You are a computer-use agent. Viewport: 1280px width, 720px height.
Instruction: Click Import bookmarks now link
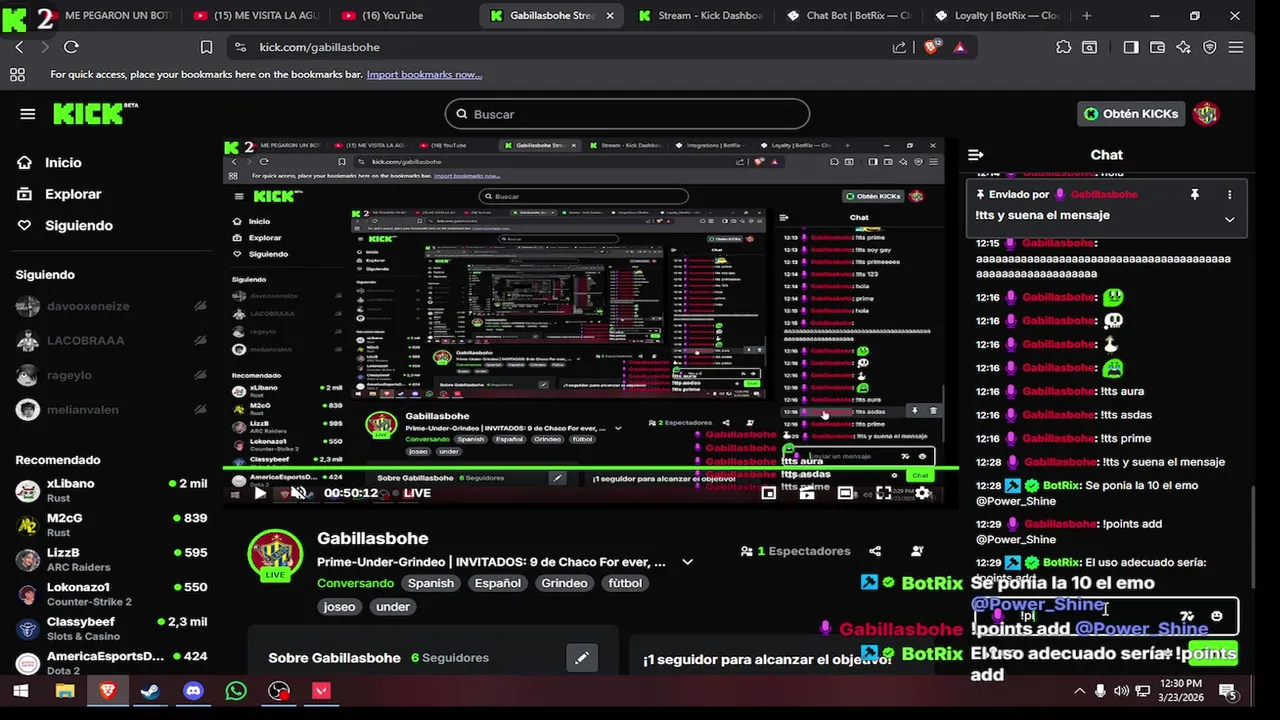(x=424, y=75)
